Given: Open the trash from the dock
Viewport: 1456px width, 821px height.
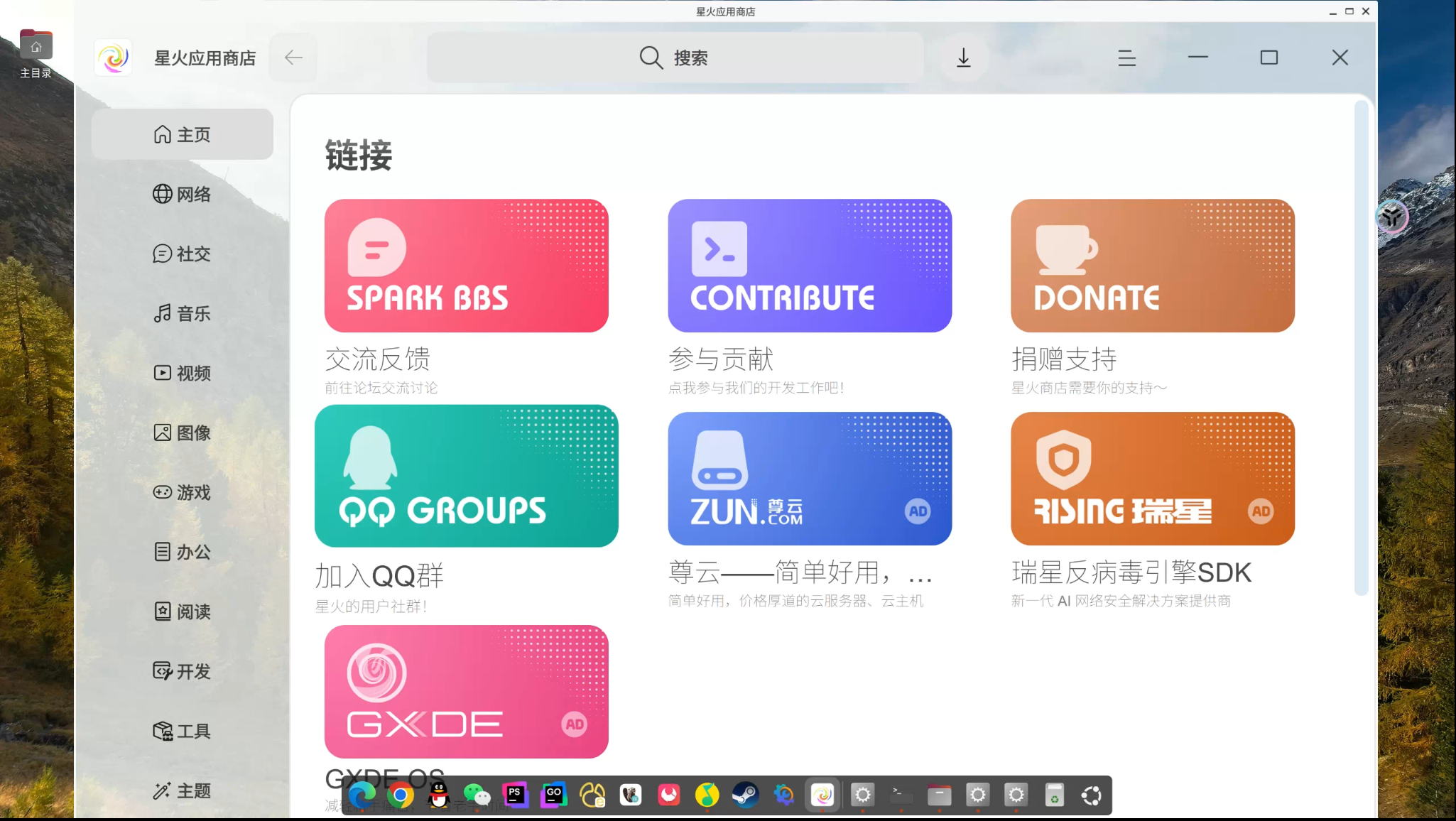Looking at the screenshot, I should point(1055,795).
